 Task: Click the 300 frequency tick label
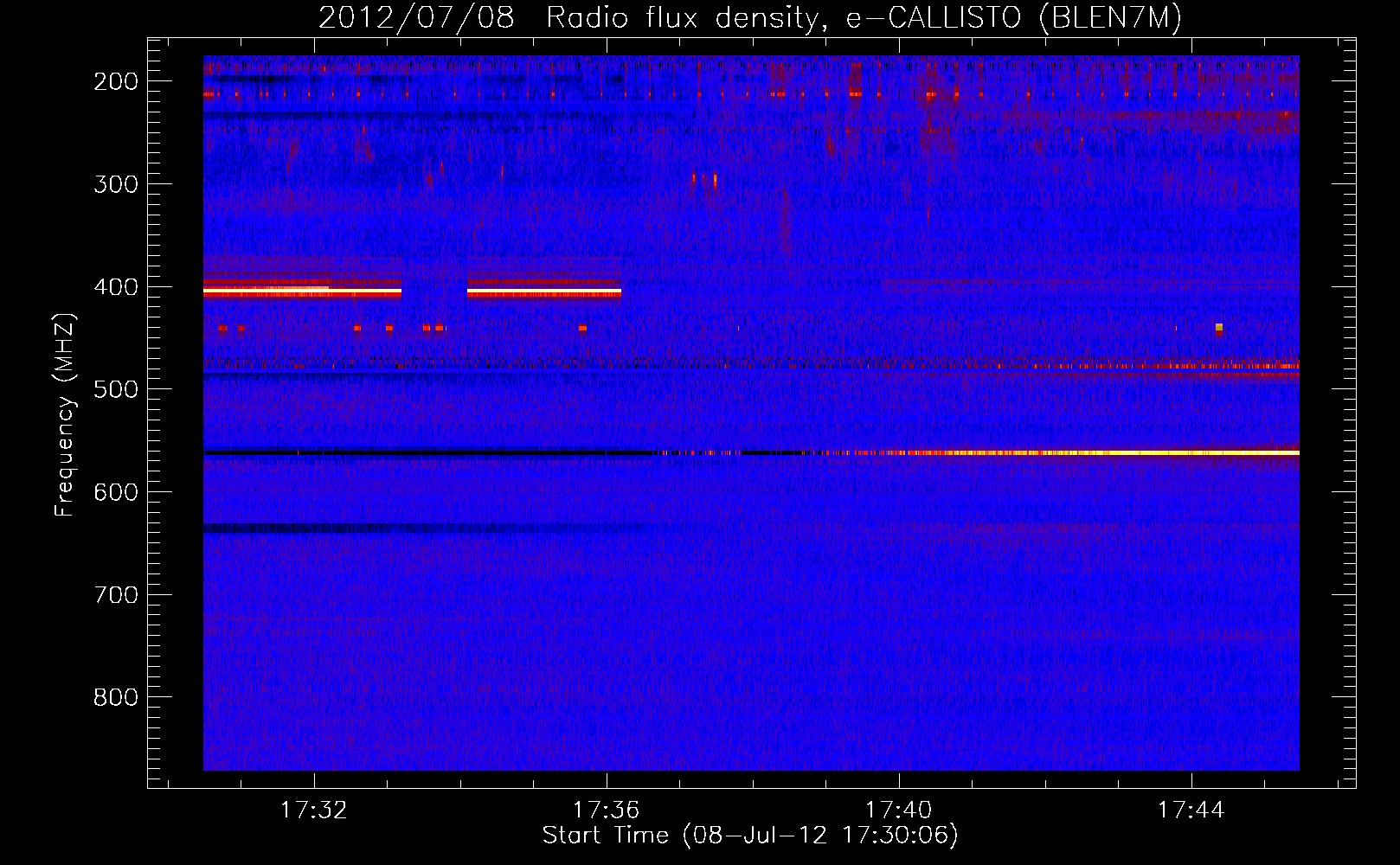[116, 184]
